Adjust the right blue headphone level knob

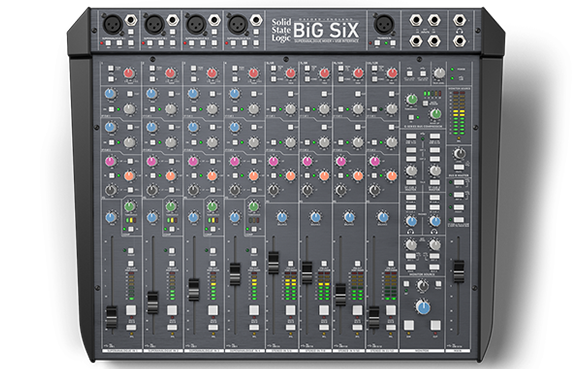point(435,221)
